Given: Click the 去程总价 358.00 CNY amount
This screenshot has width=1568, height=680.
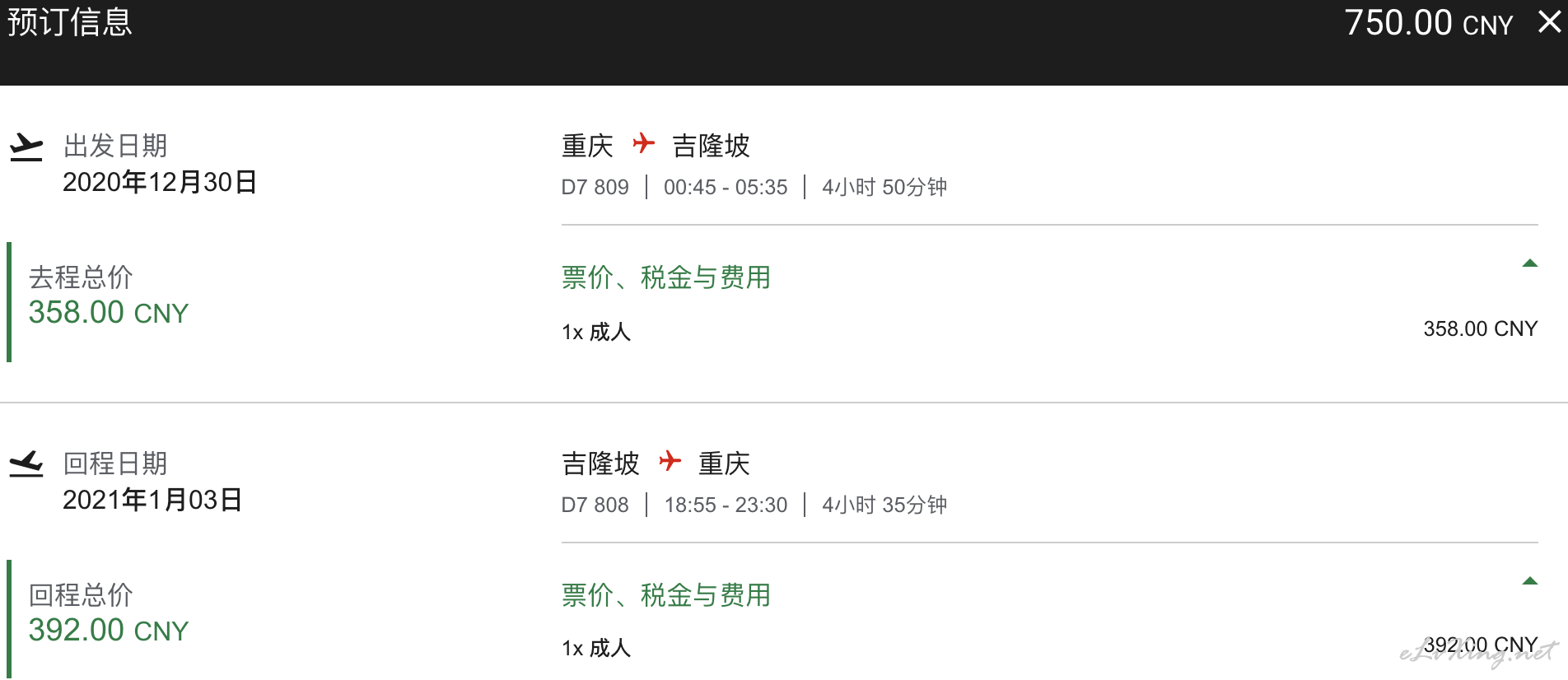Looking at the screenshot, I should [x=109, y=313].
